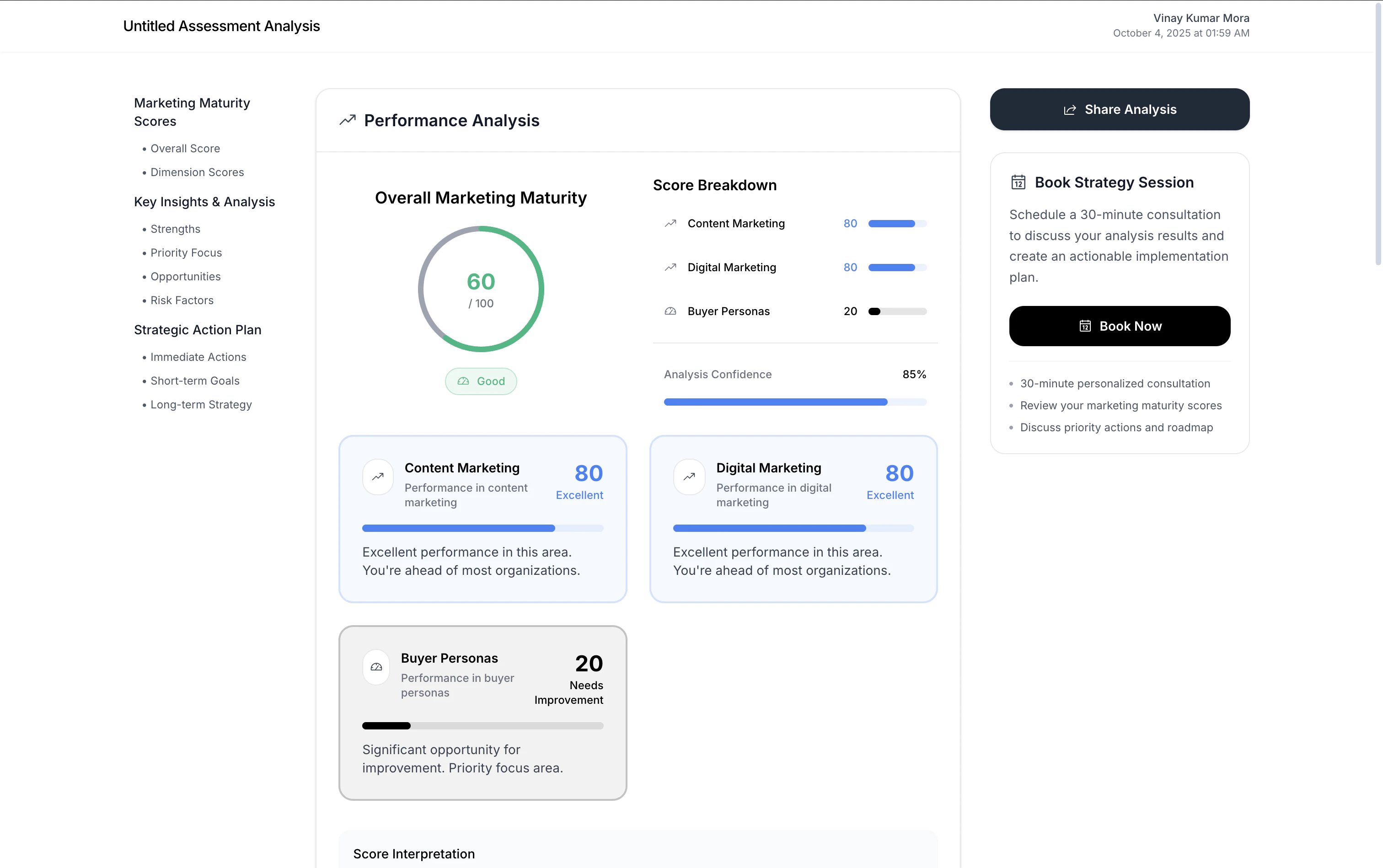This screenshot has width=1383, height=868.
Task: Click the circular trend icon on Content Marketing card
Action: pyautogui.click(x=378, y=477)
